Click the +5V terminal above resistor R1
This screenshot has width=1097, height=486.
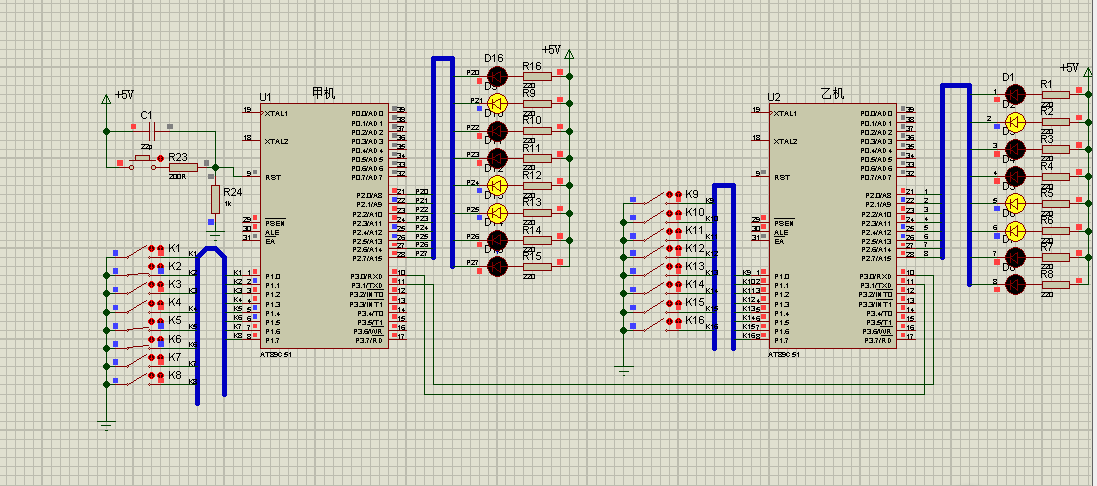[1088, 72]
